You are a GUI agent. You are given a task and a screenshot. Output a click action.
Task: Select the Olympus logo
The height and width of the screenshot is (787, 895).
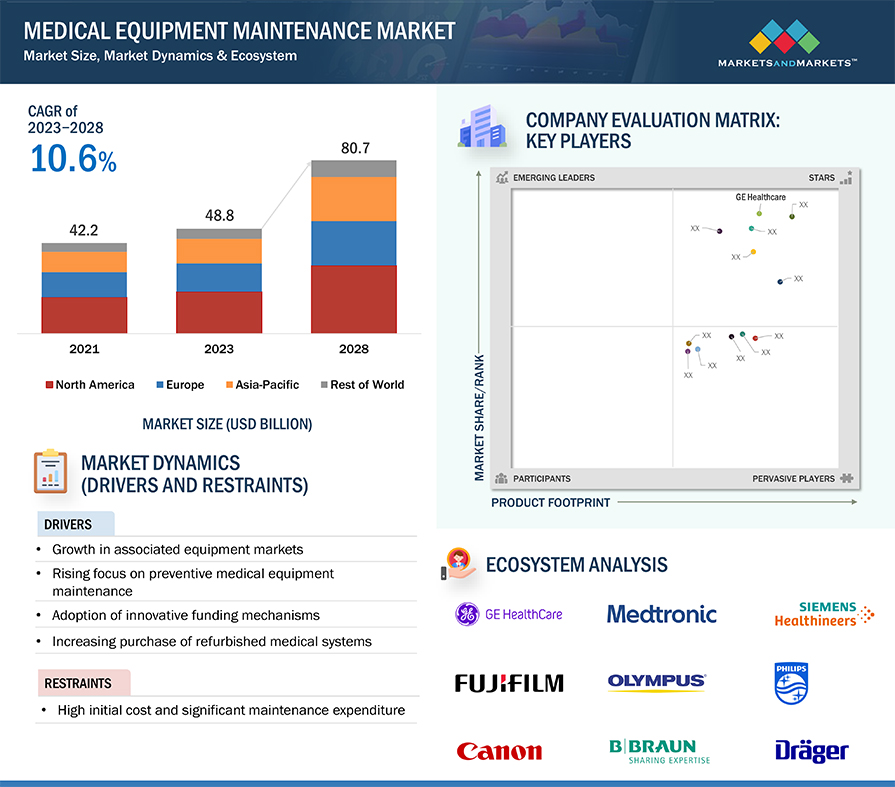pos(657,683)
